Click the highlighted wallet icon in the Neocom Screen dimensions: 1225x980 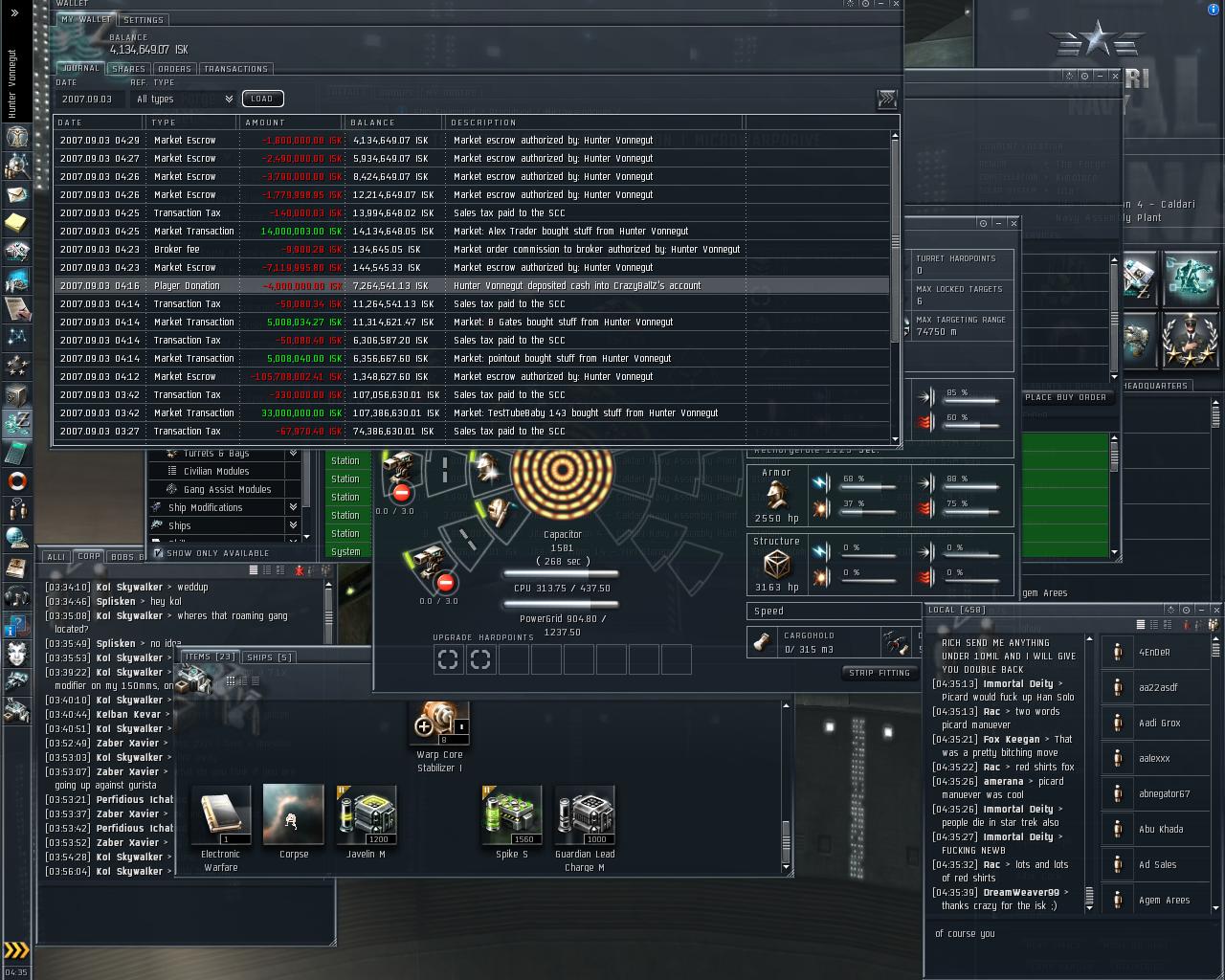coord(17,422)
